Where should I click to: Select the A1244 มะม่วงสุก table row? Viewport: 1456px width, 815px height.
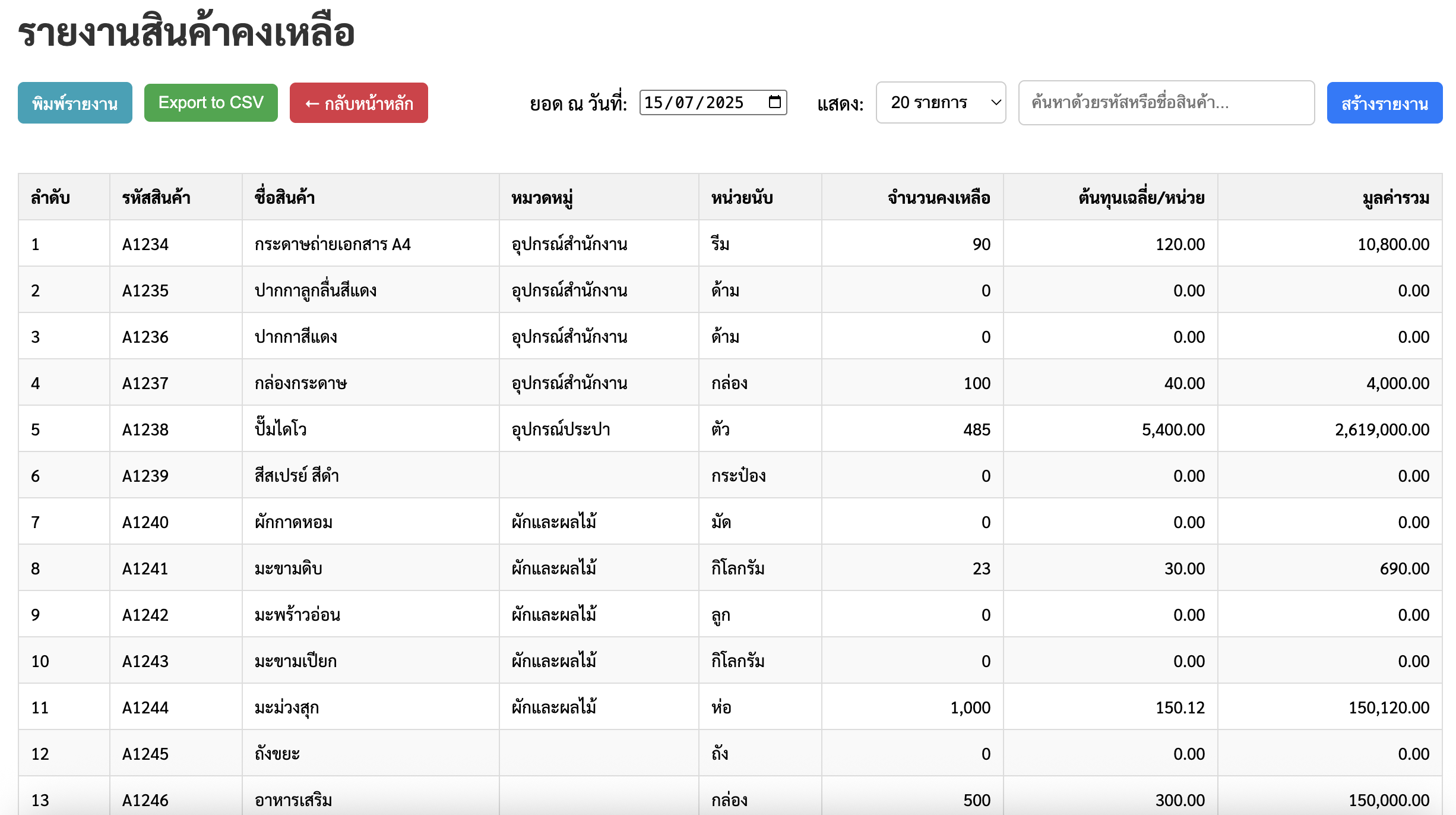click(594, 707)
